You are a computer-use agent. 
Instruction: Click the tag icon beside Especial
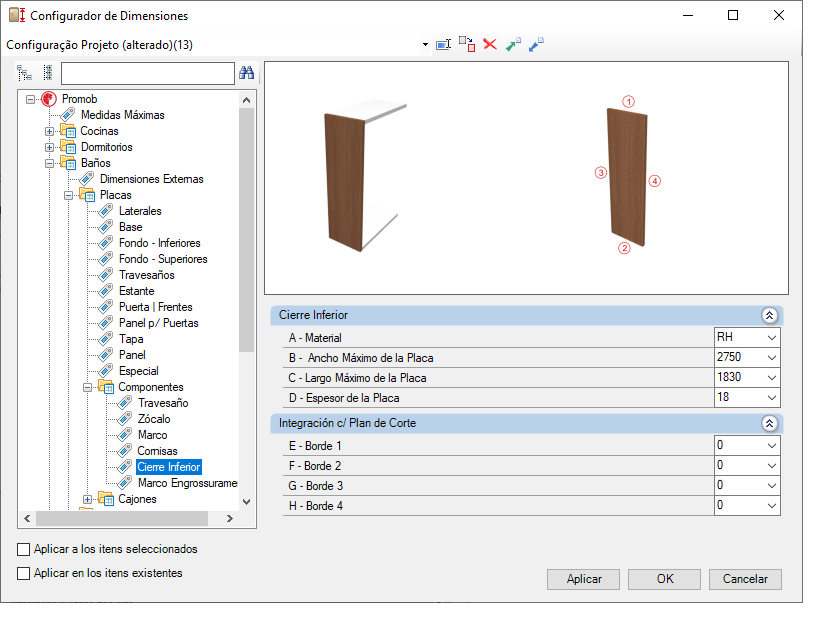(x=106, y=371)
